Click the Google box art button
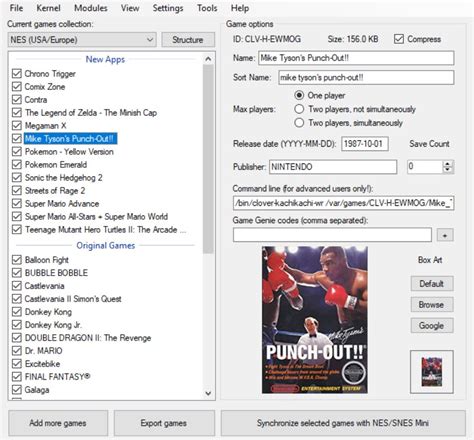 click(x=432, y=325)
